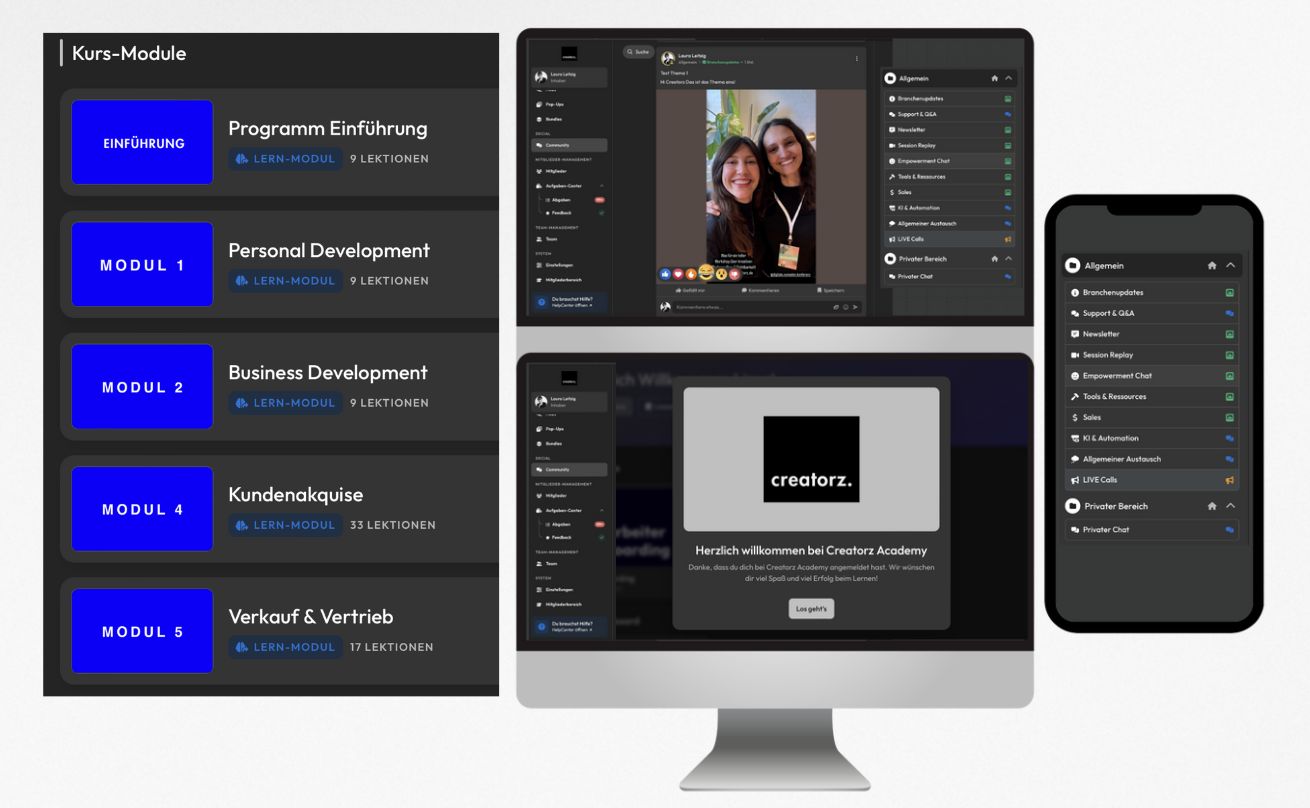This screenshot has height=808, width=1310.
Task: Click the Laura Leitzig profile card on lower monitor
Action: [x=569, y=401]
